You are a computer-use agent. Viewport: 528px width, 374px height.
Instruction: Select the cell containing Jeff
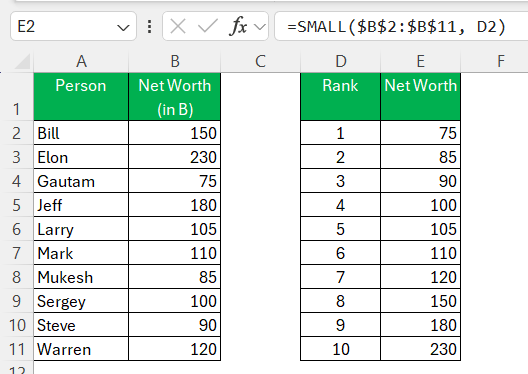pos(81,205)
